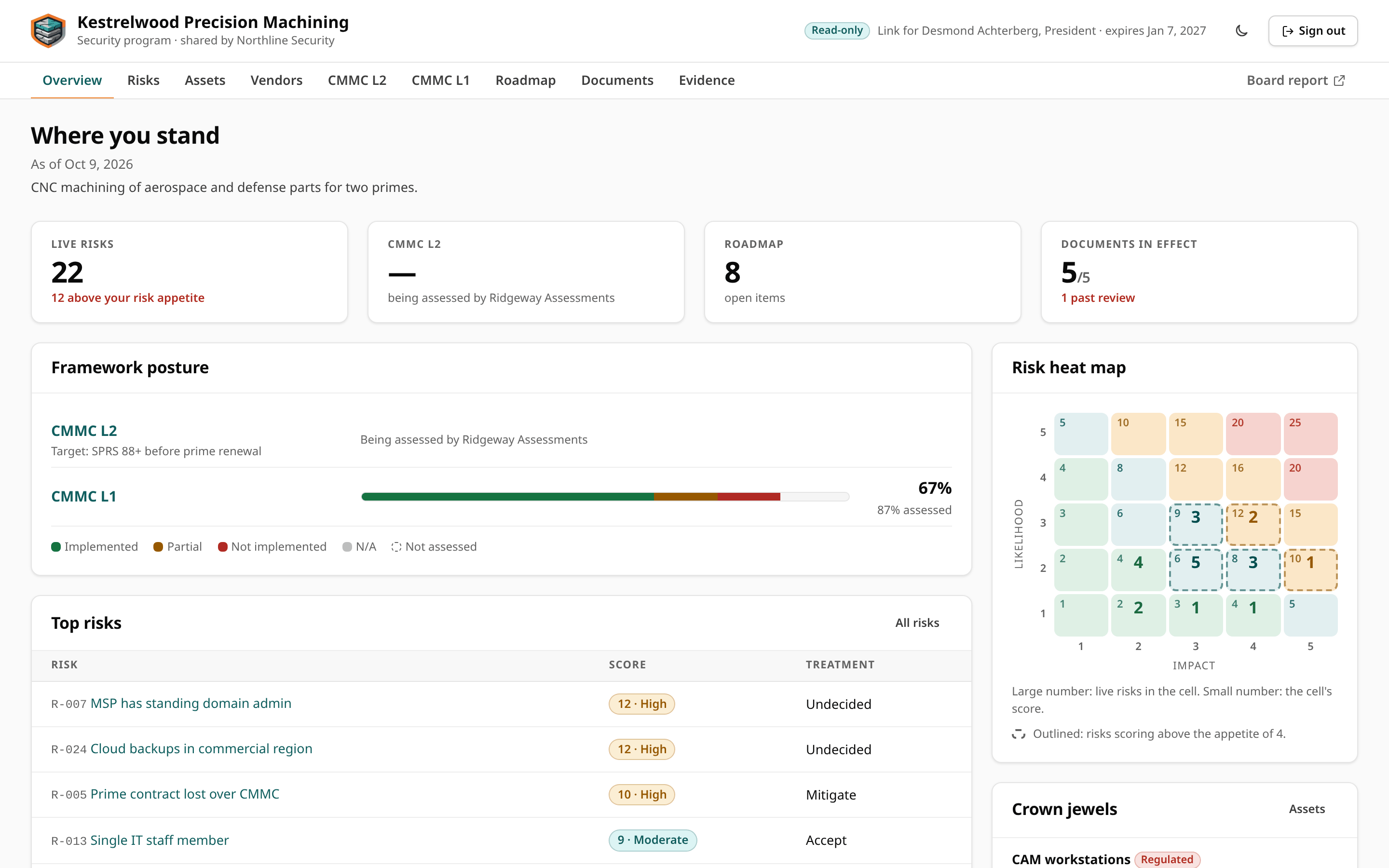Open the Documents tab
1389x868 pixels.
pos(617,81)
